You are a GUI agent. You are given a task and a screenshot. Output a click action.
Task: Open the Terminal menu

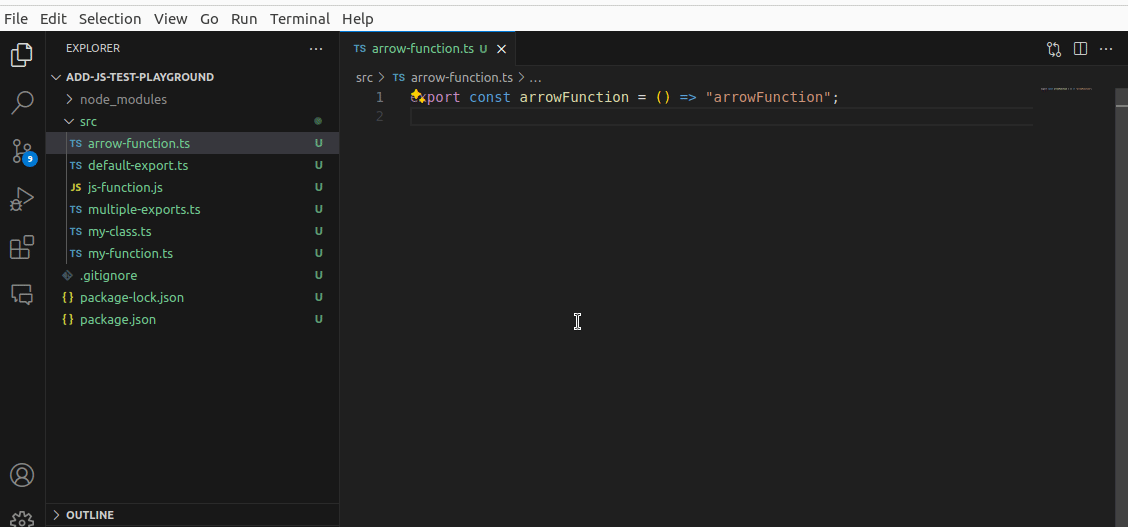point(300,19)
